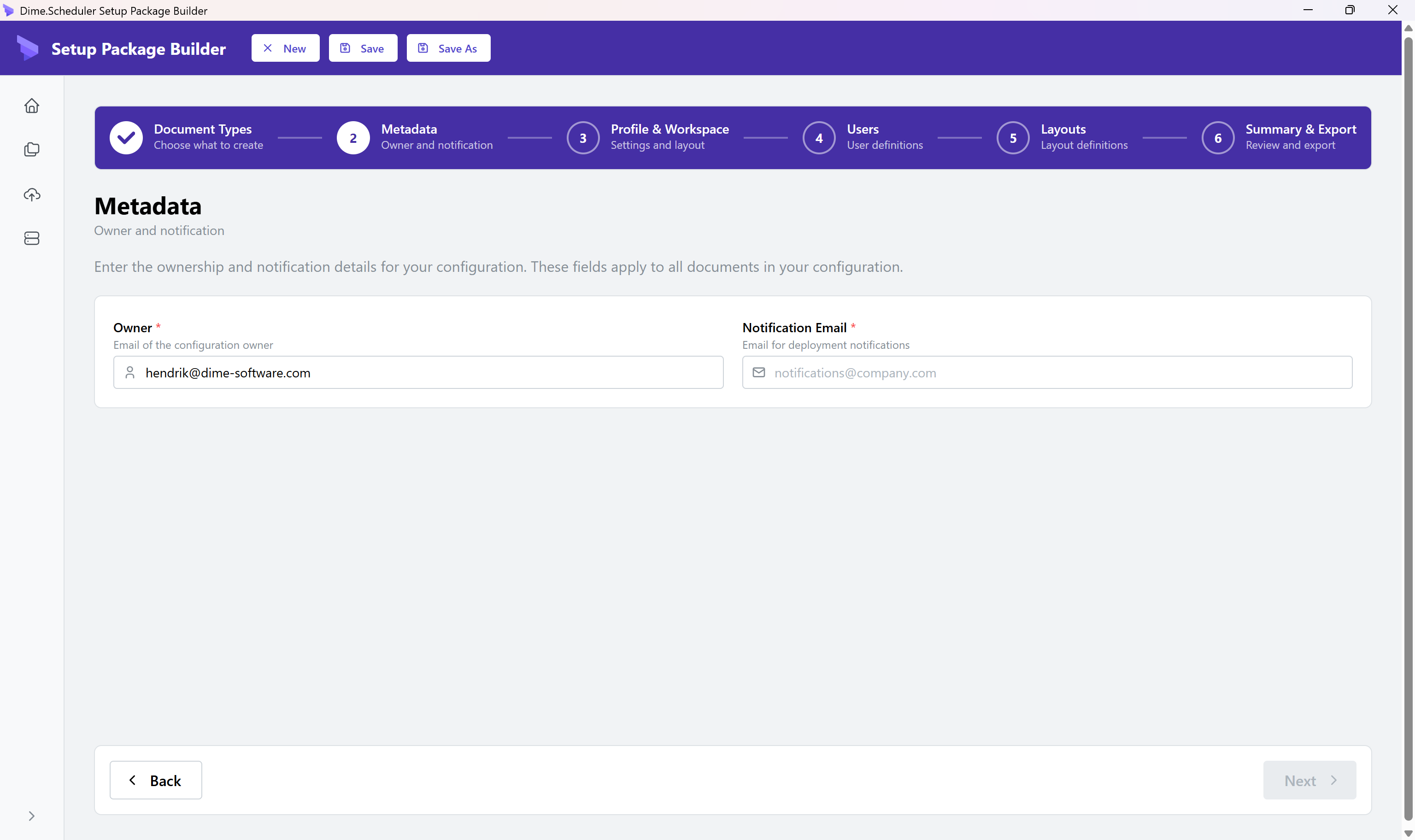This screenshot has height=840, width=1415.
Task: Go Back to previous wizard step
Action: tap(156, 780)
